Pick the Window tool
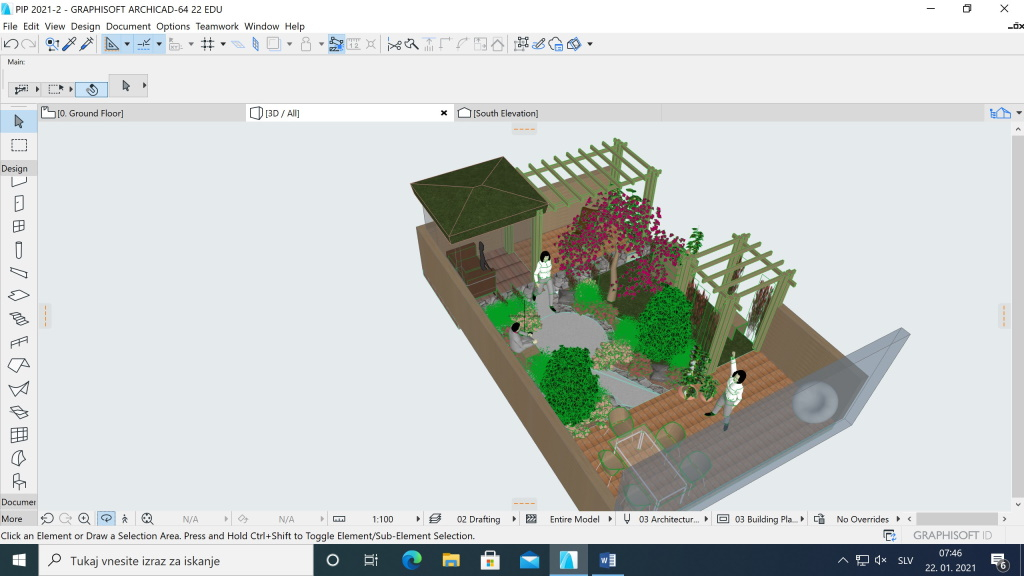The height and width of the screenshot is (576, 1024). tap(18, 227)
